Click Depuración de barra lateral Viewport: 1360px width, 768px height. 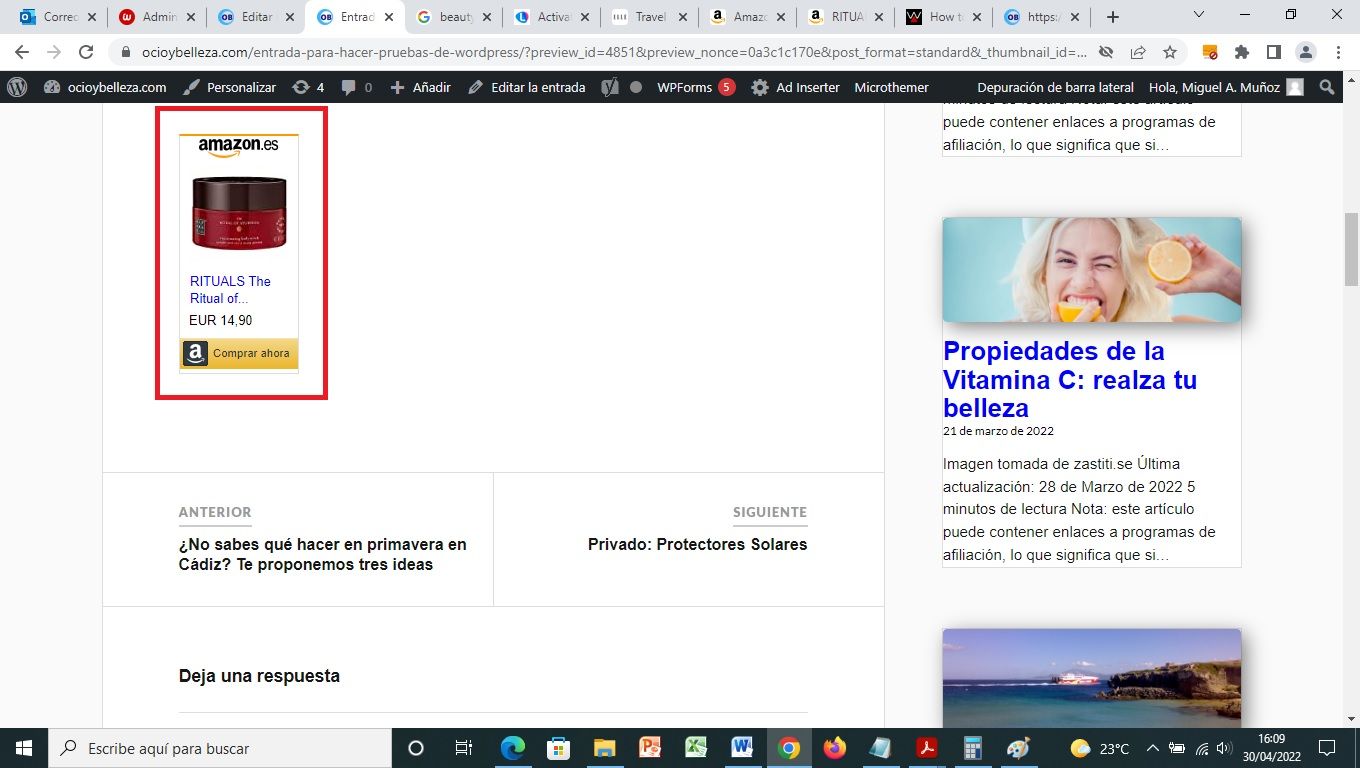[x=1056, y=87]
